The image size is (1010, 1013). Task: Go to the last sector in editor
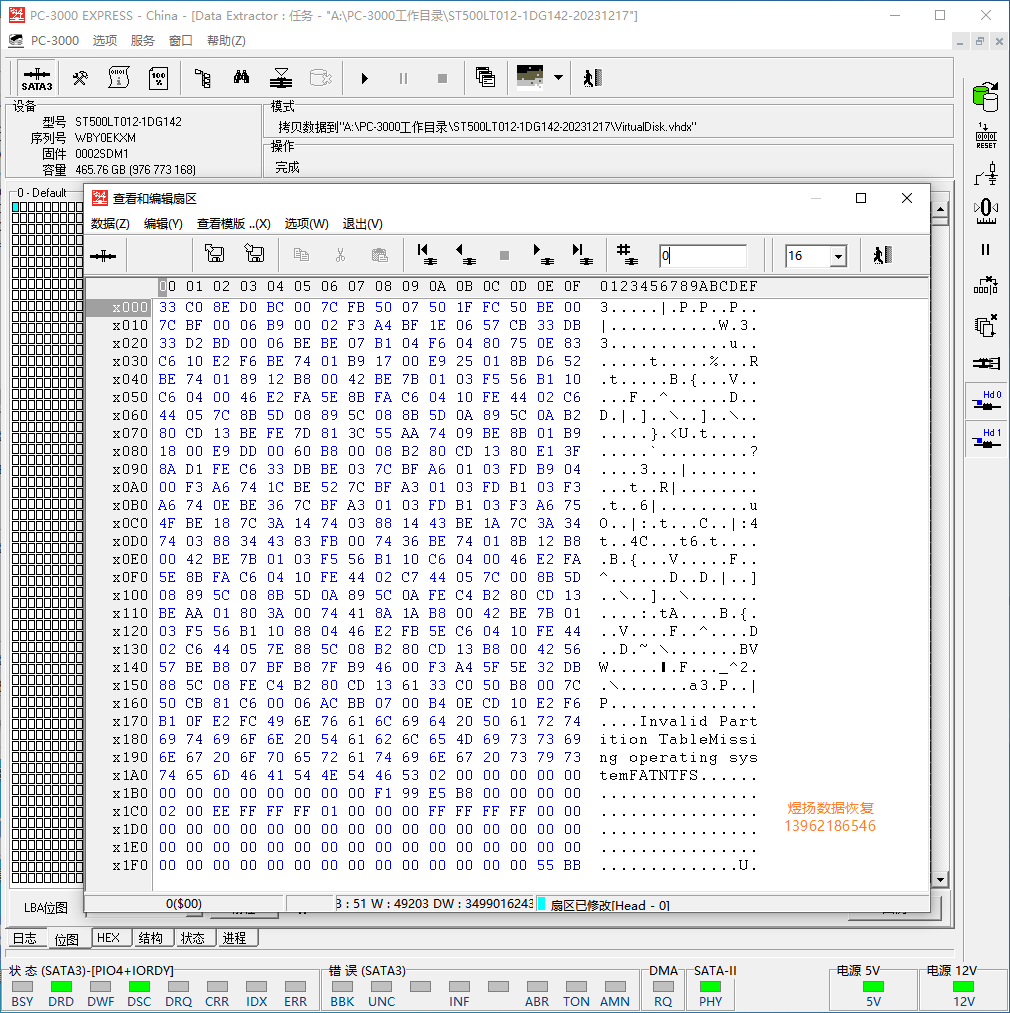click(x=580, y=255)
